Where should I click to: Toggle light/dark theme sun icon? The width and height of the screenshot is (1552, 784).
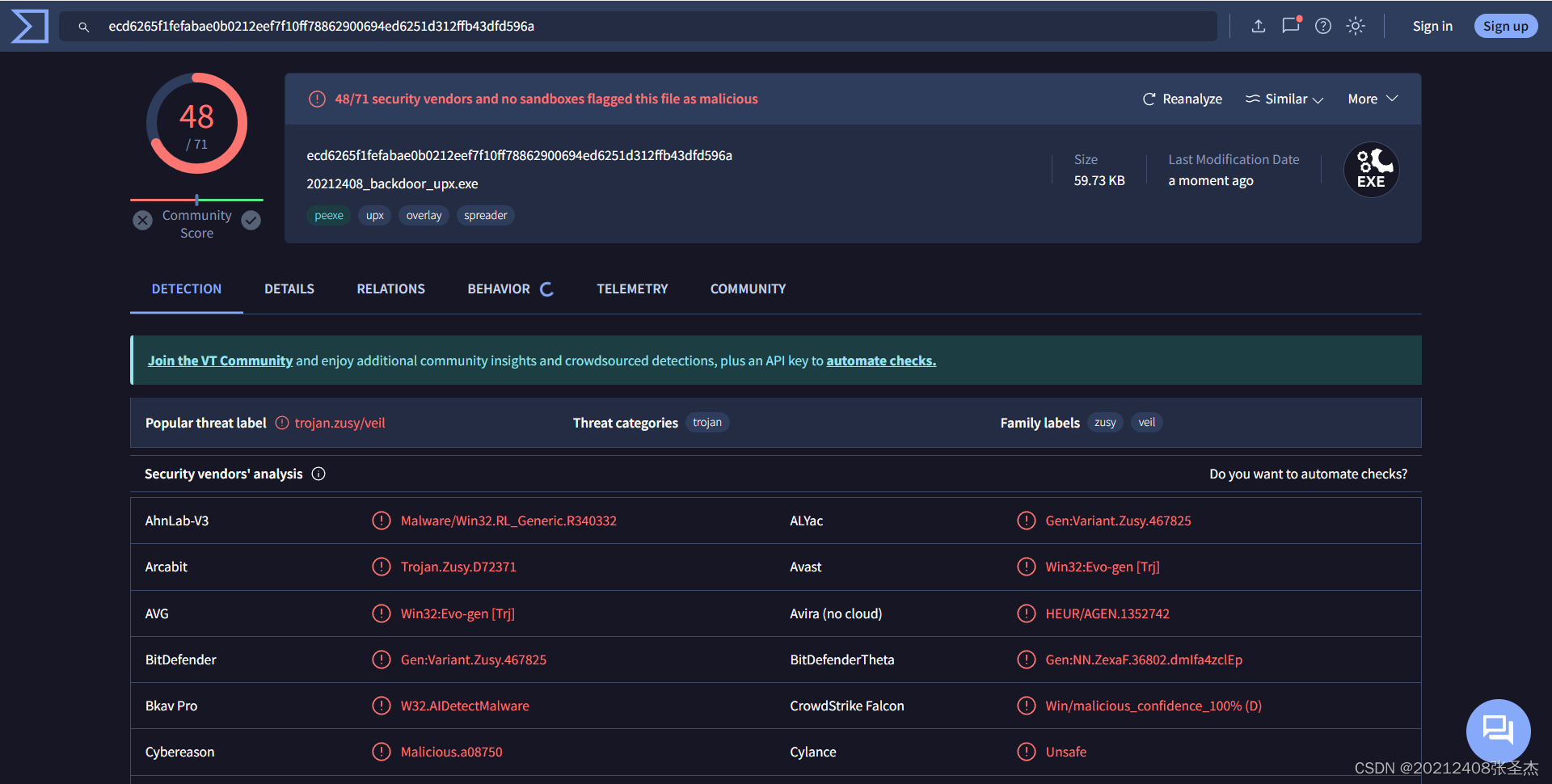tap(1356, 26)
